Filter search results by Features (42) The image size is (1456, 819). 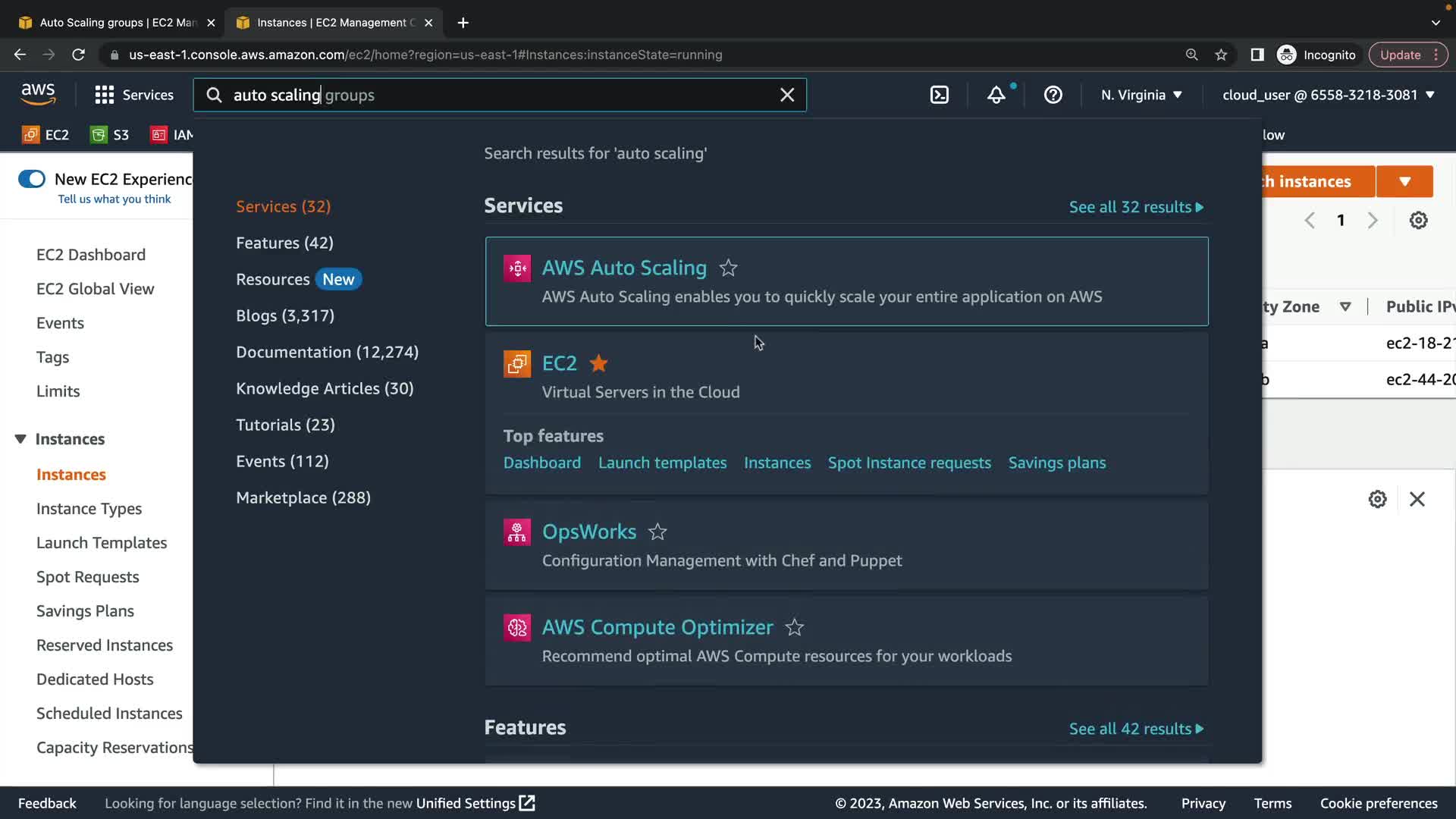coord(284,243)
